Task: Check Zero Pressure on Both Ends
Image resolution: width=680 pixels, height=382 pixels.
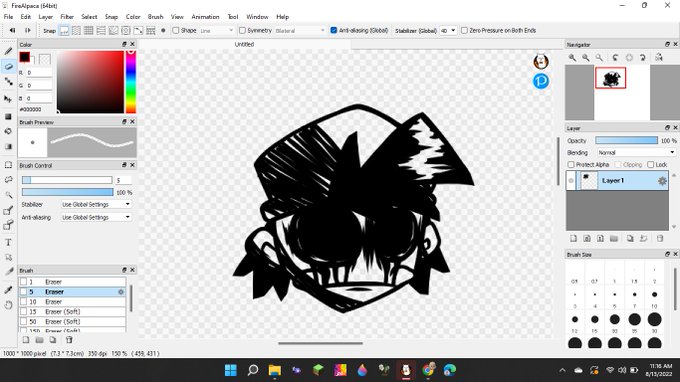Action: (x=464, y=30)
